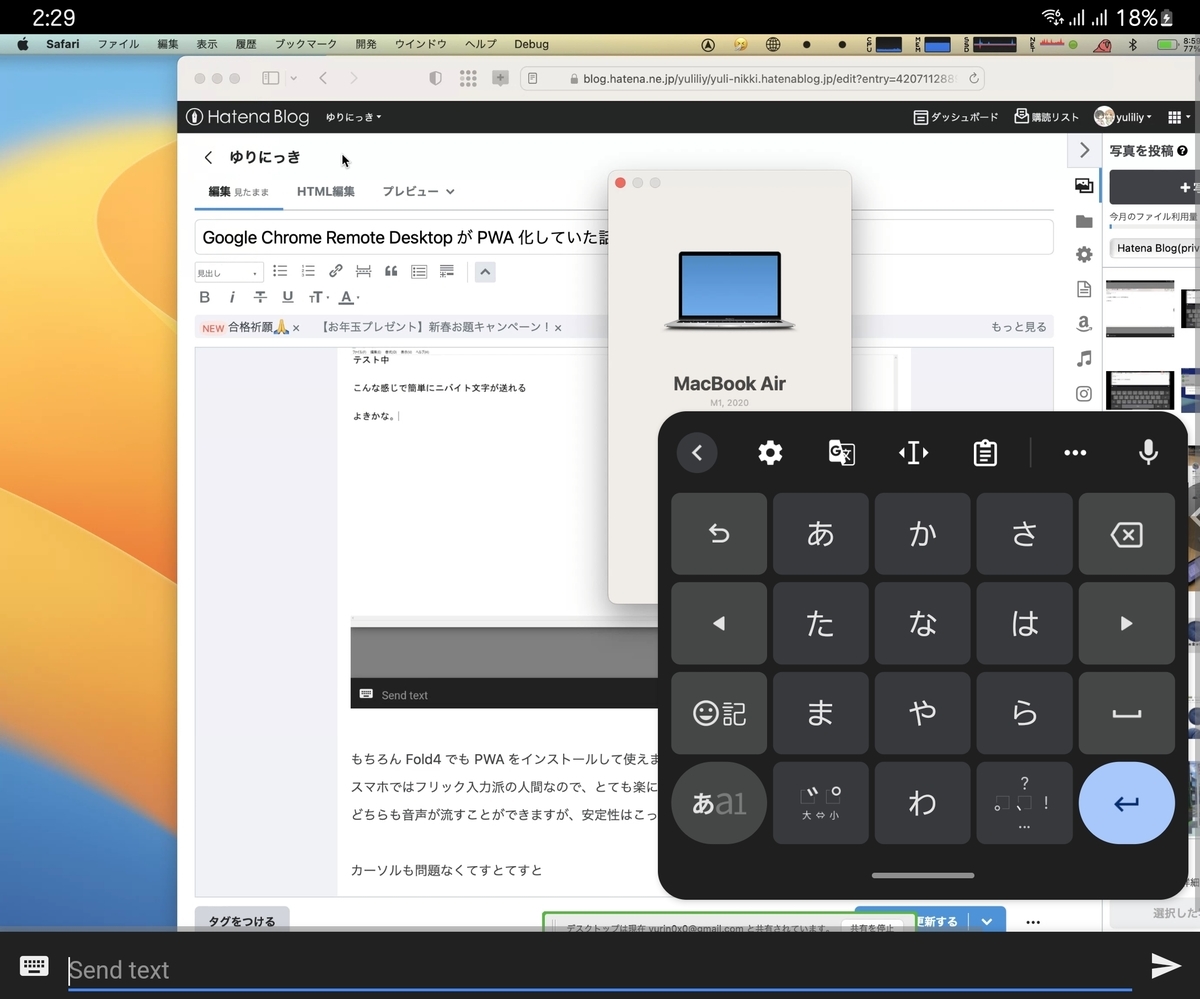Click the blog post title field
The image size is (1200, 999).
click(x=624, y=237)
